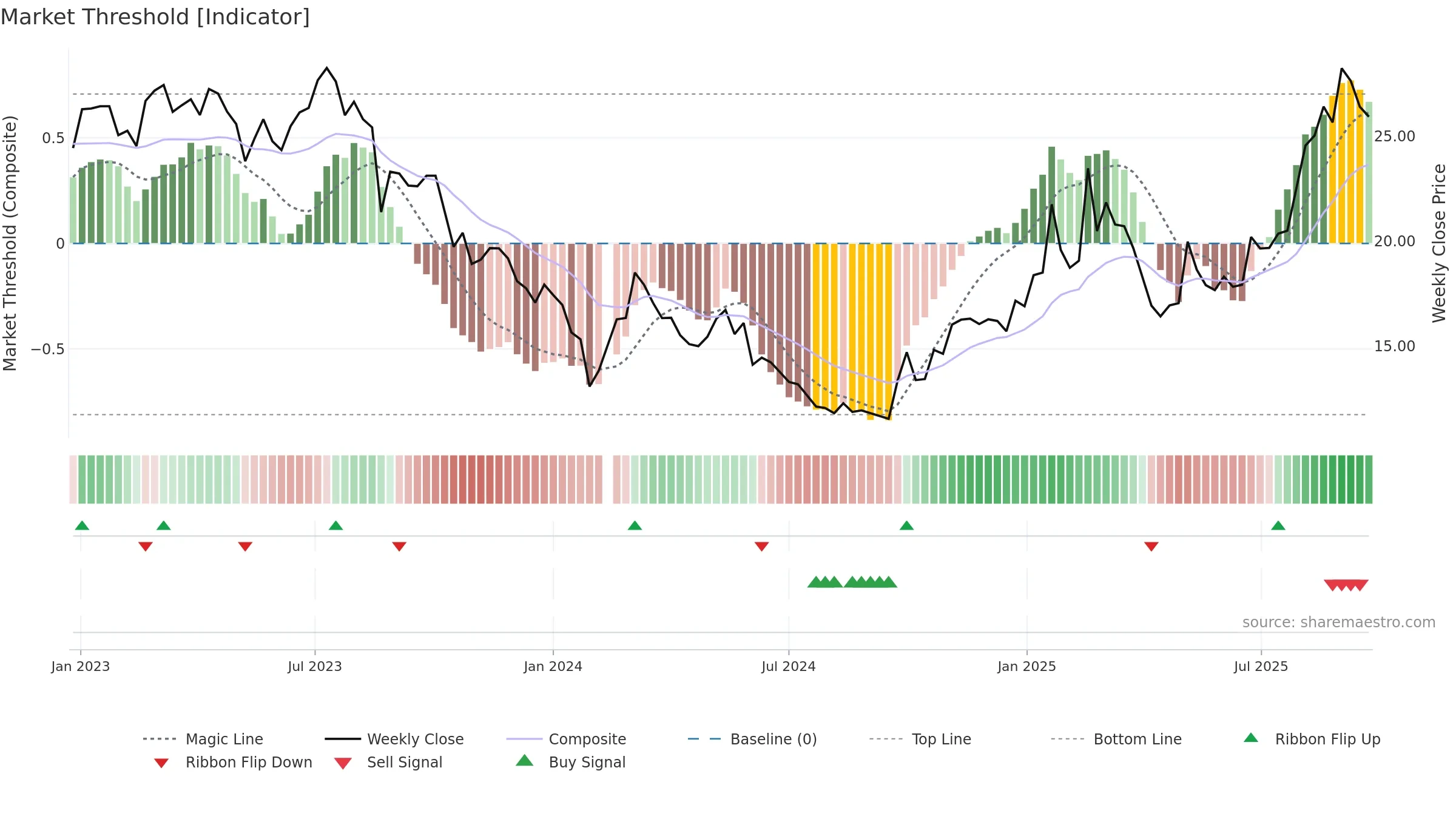Click the chart title Market Threshold [Indicator]
Screen dimensions: 1456x819
[x=155, y=17]
